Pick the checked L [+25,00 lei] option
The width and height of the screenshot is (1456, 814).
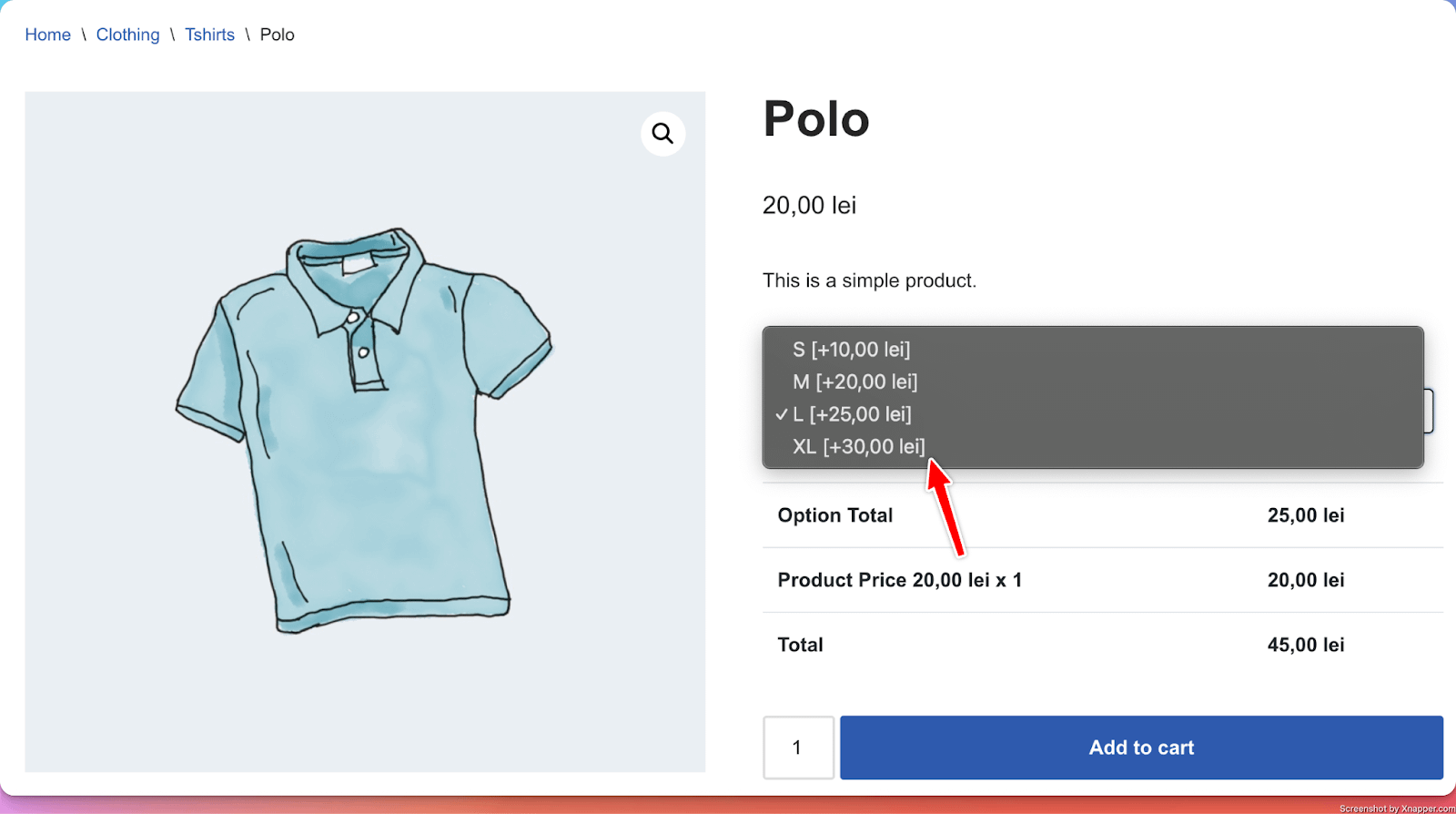(x=851, y=414)
